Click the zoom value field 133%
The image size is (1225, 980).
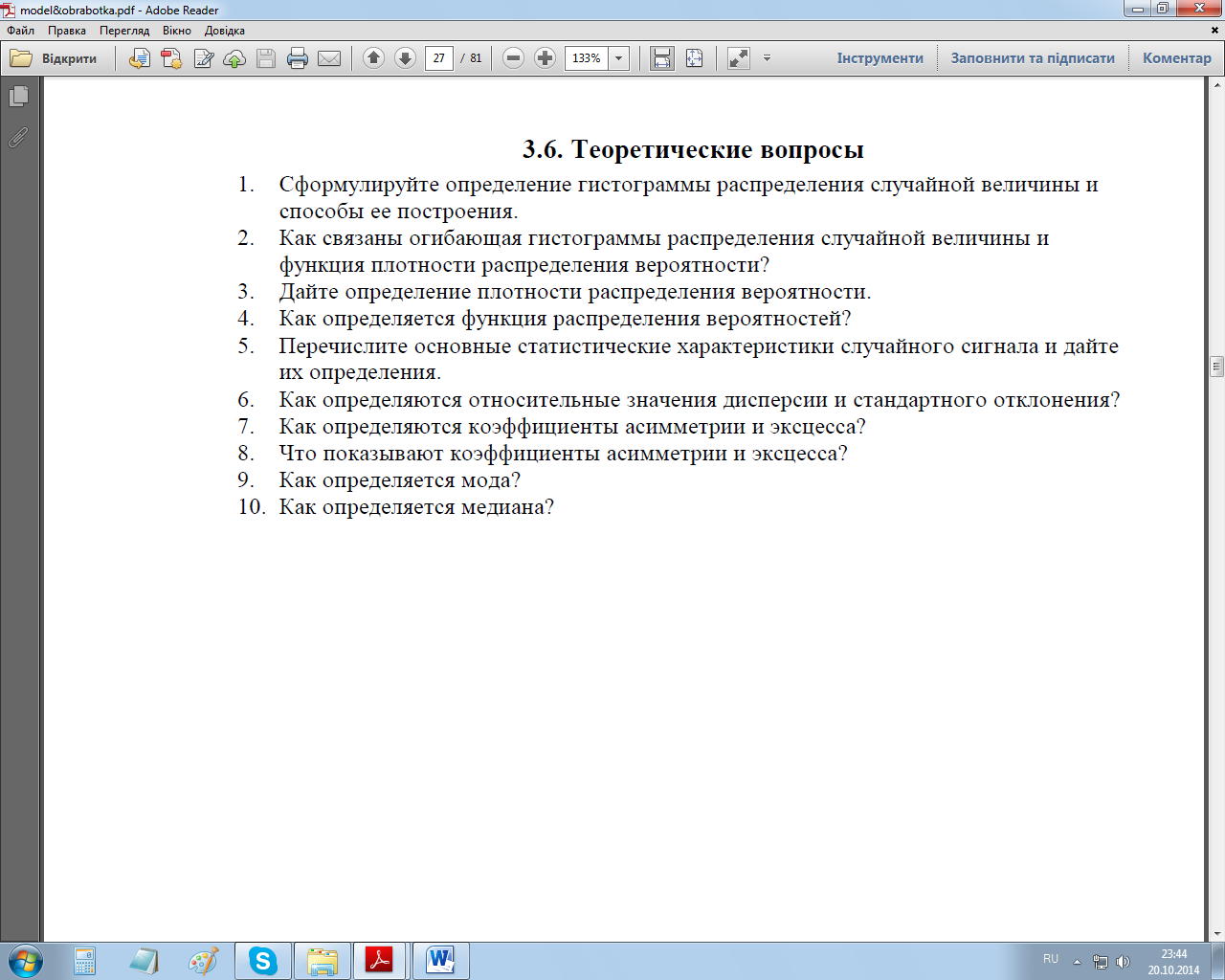click(x=587, y=58)
